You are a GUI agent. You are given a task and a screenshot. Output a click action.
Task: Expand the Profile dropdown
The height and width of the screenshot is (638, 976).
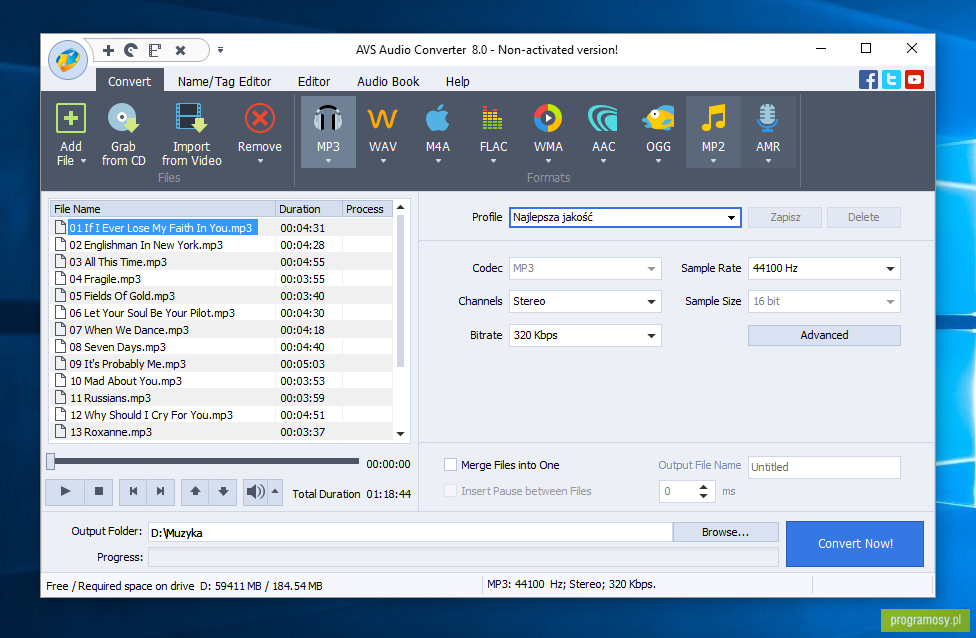(731, 217)
